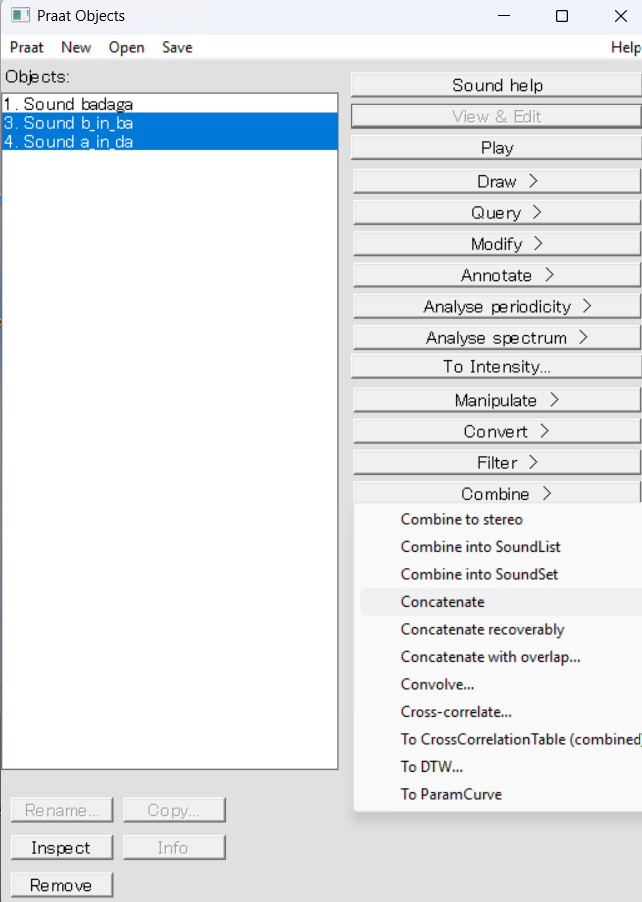The width and height of the screenshot is (642, 902).
Task: Click the greyed Copy... button
Action: [174, 810]
